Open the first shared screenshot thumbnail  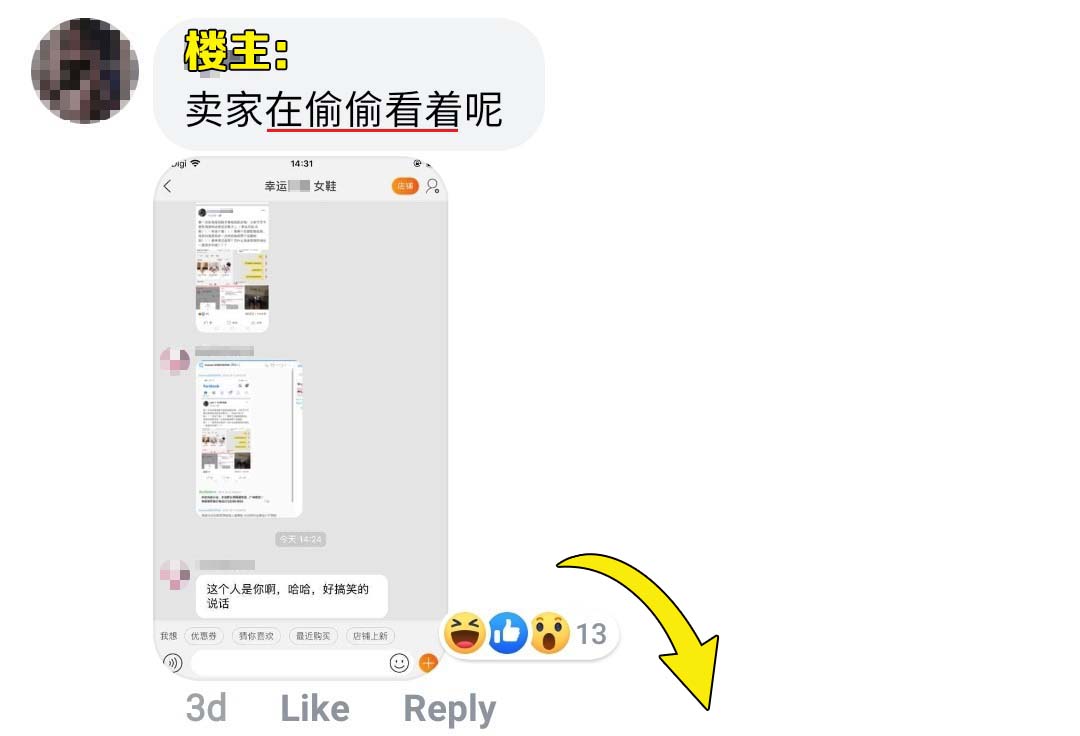tap(232, 268)
